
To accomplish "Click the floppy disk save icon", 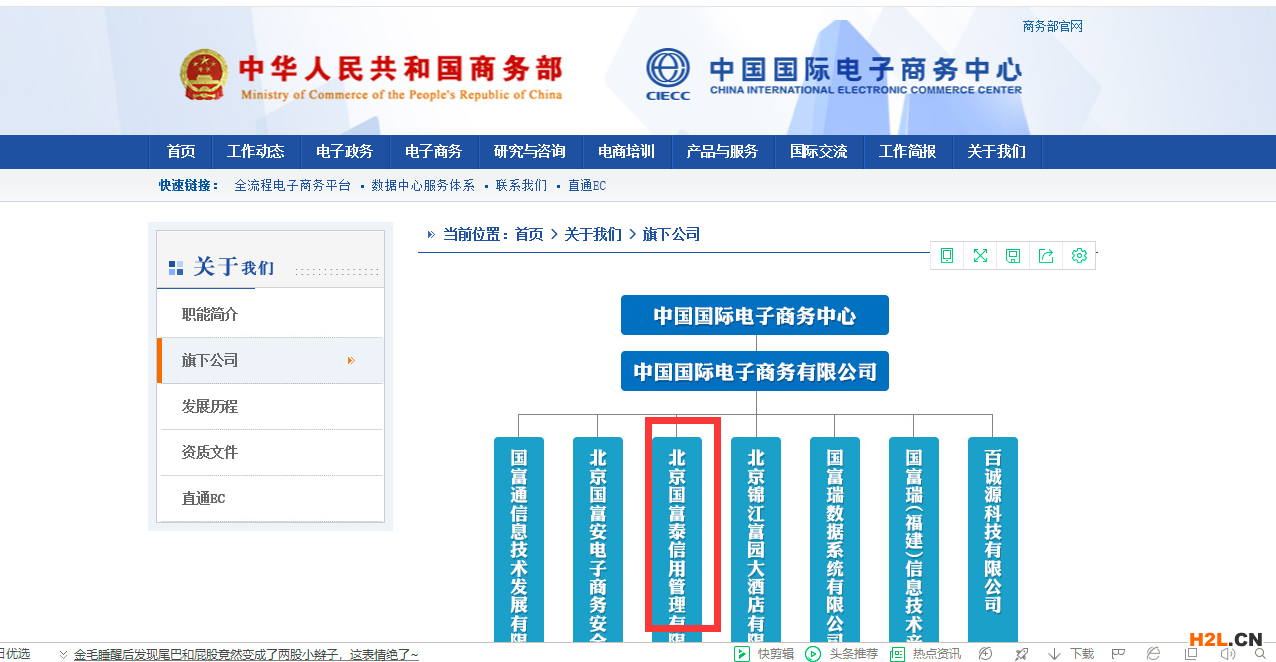I will tap(1013, 255).
